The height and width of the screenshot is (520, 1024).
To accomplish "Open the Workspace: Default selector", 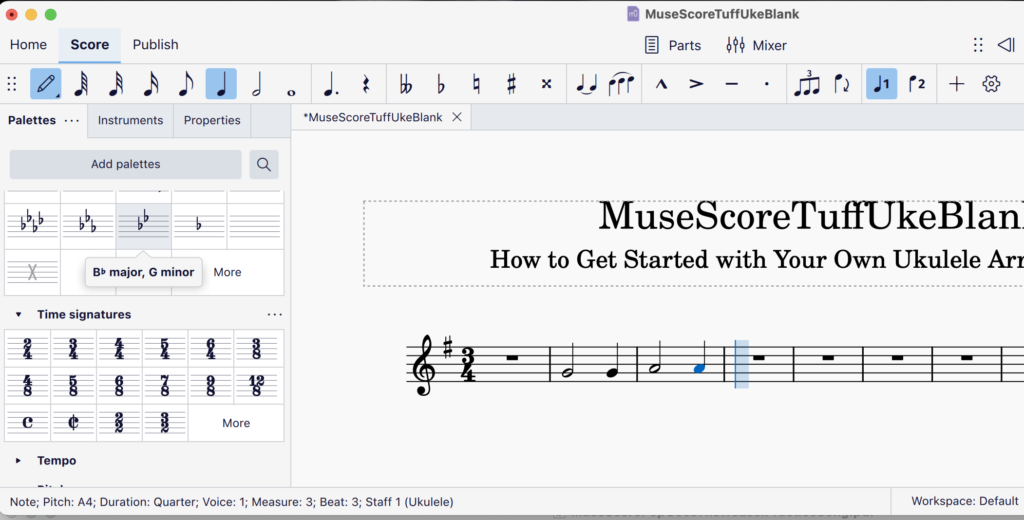I will [x=965, y=501].
